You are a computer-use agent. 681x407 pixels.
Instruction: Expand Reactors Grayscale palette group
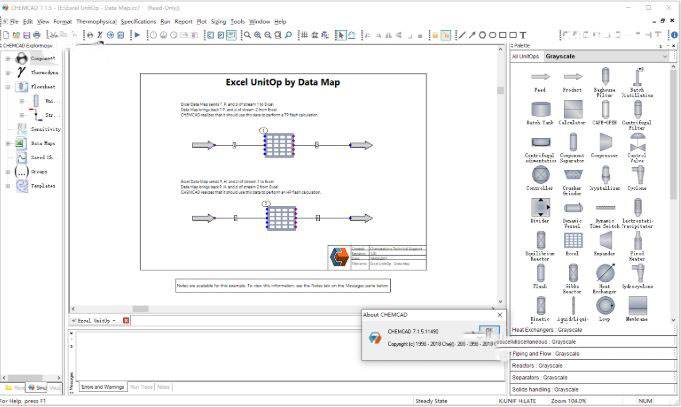(x=593, y=366)
